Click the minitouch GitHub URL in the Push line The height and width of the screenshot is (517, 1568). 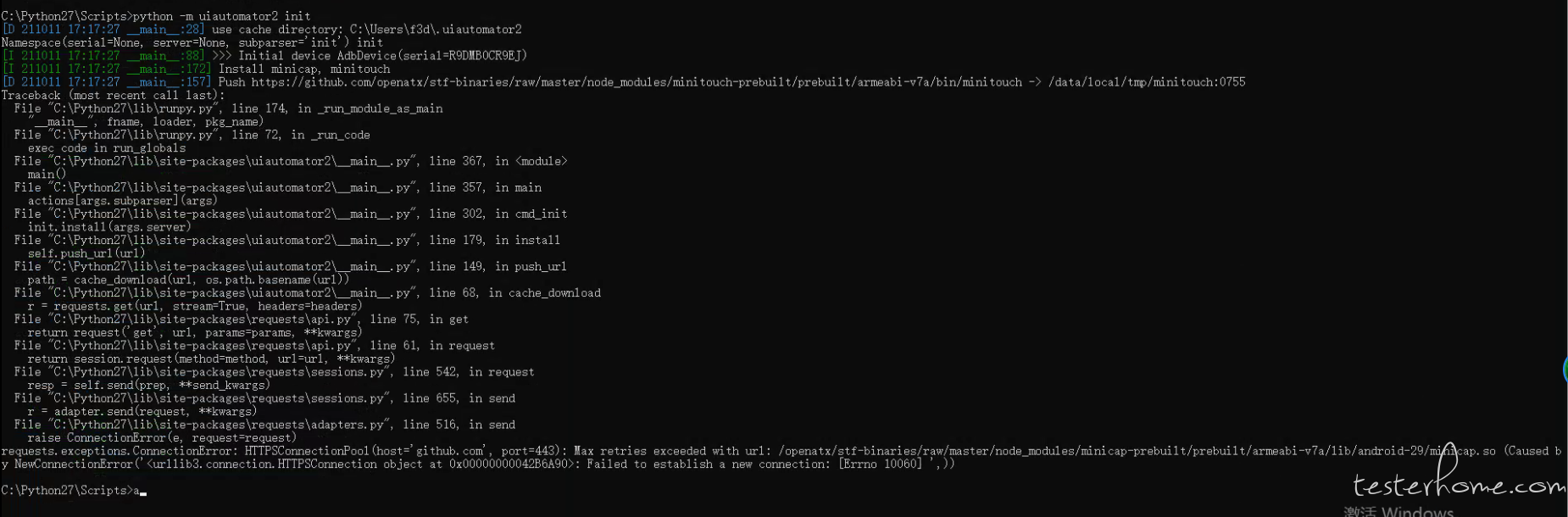click(x=637, y=82)
